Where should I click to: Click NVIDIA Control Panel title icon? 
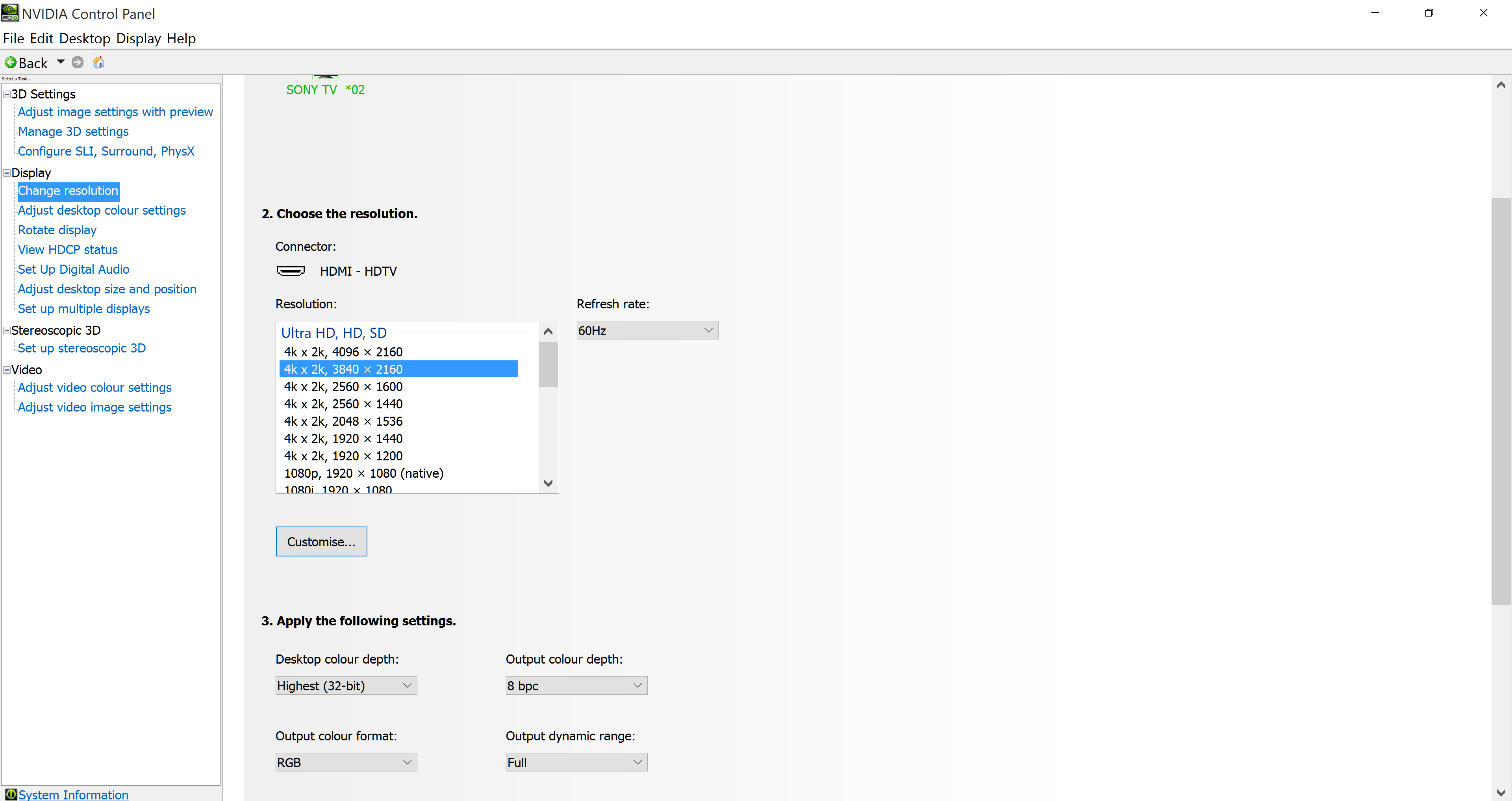click(10, 12)
